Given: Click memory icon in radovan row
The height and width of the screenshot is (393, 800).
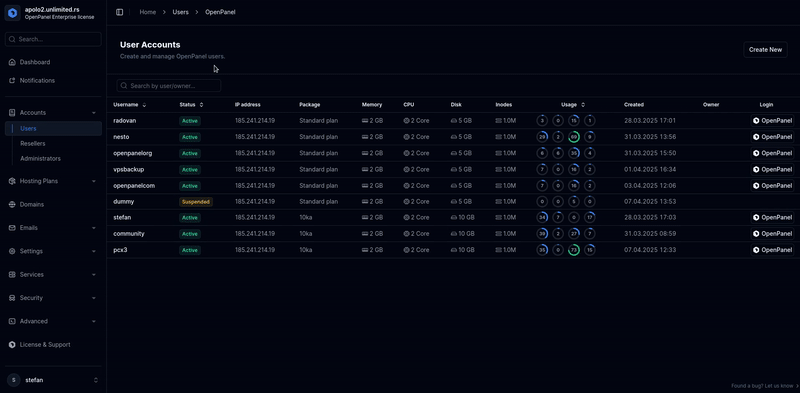Looking at the screenshot, I should pyautogui.click(x=365, y=121).
